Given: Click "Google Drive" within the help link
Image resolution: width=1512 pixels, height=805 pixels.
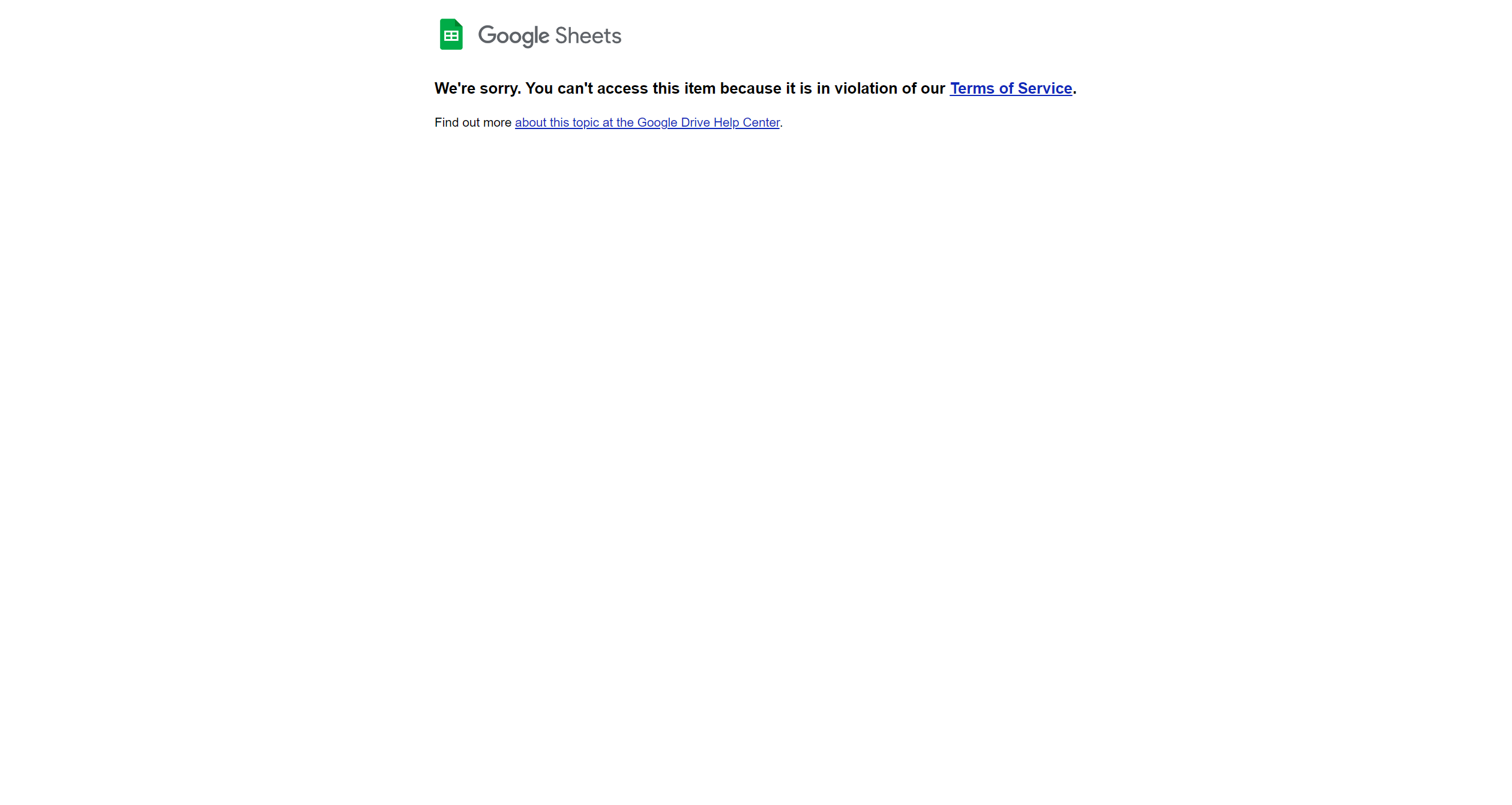Looking at the screenshot, I should click(673, 122).
